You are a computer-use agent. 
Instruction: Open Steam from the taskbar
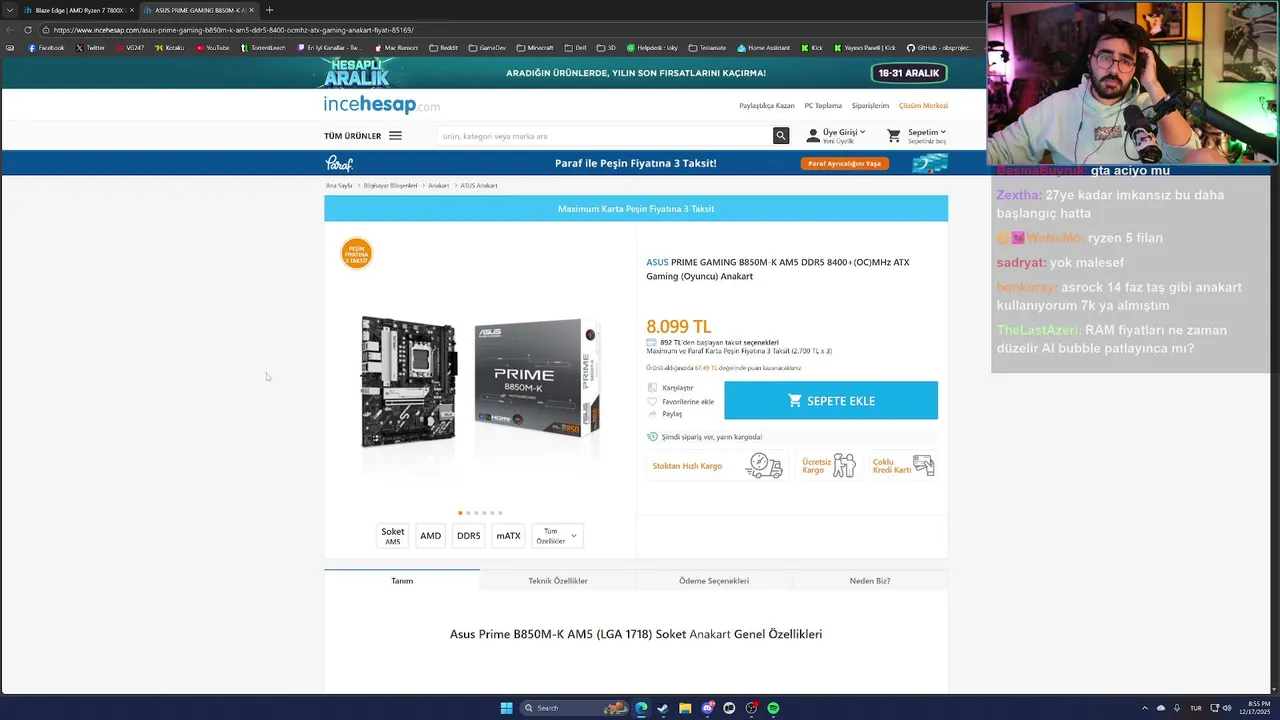click(x=662, y=708)
